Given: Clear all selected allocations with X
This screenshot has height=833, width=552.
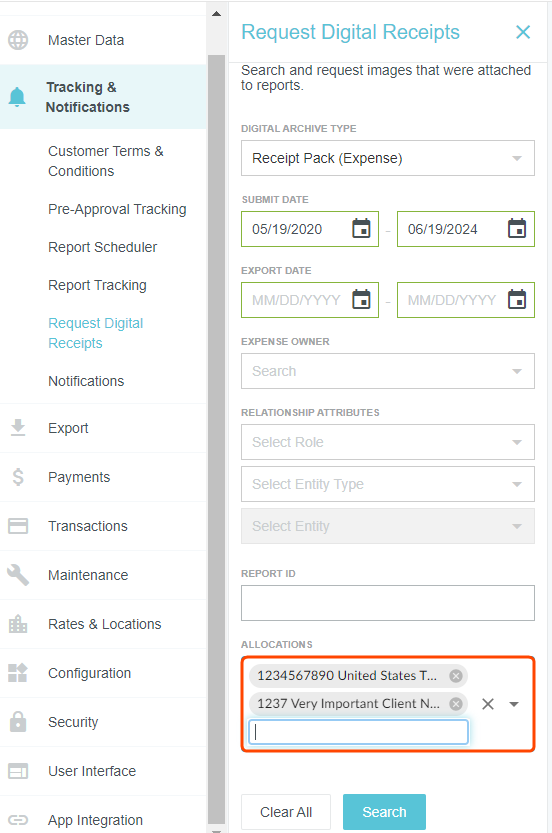Looking at the screenshot, I should pyautogui.click(x=488, y=704).
